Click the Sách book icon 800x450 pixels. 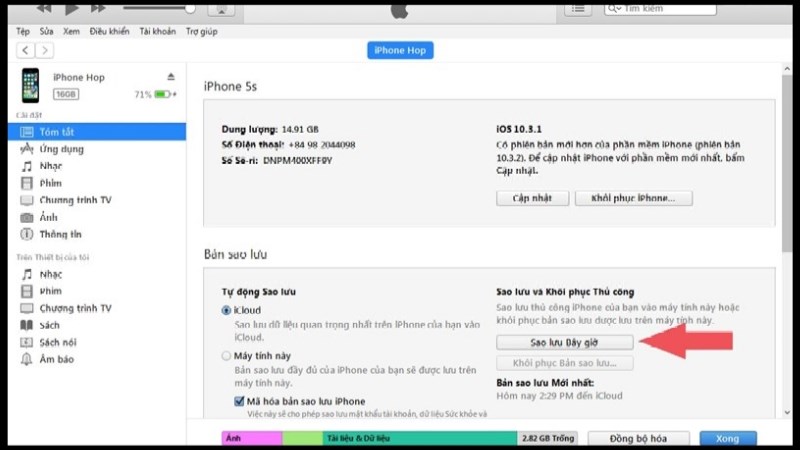27,325
